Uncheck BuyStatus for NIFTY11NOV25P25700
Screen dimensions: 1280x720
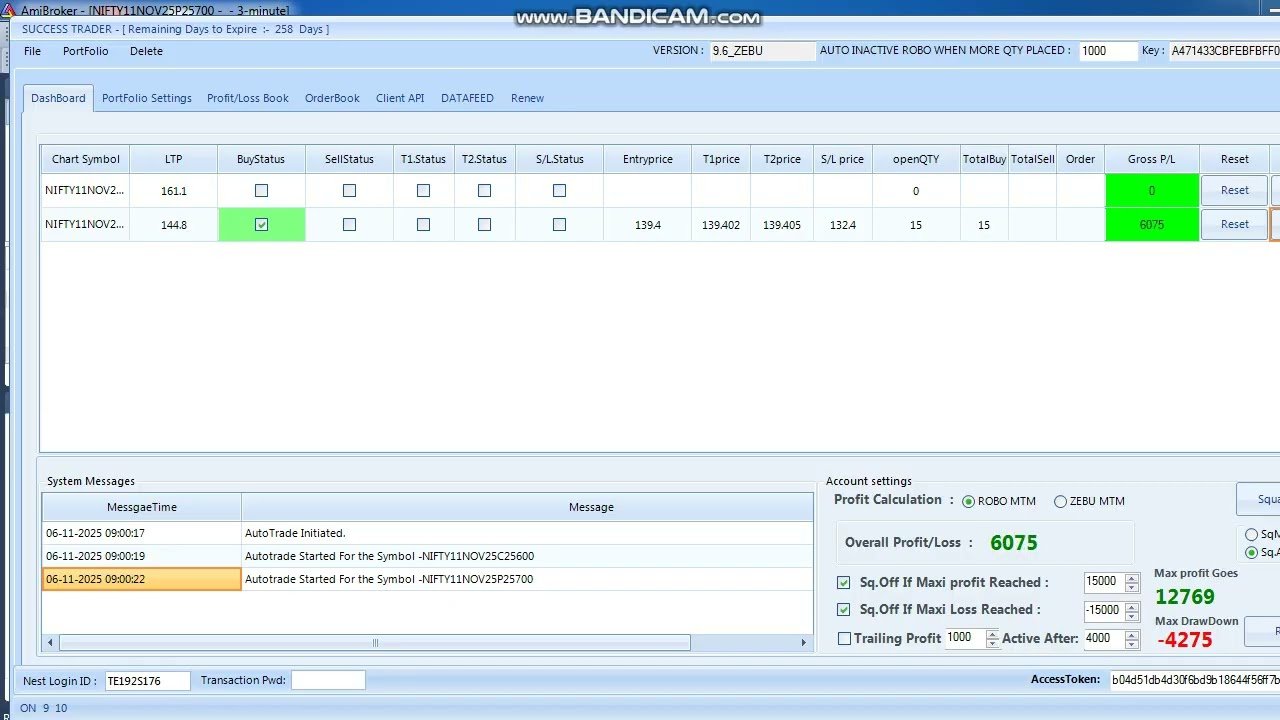point(261,224)
